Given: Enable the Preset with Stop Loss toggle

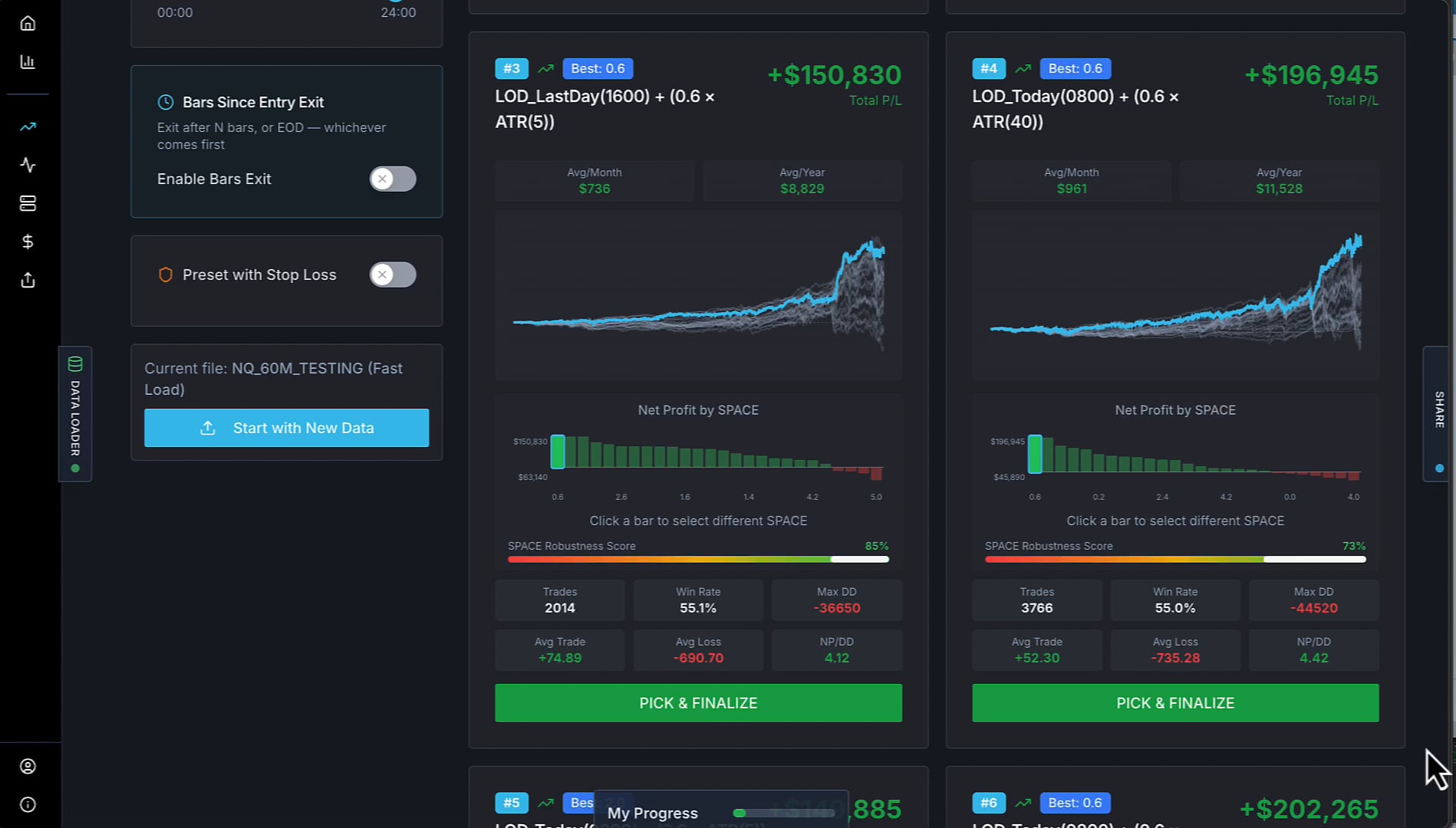Looking at the screenshot, I should point(392,274).
